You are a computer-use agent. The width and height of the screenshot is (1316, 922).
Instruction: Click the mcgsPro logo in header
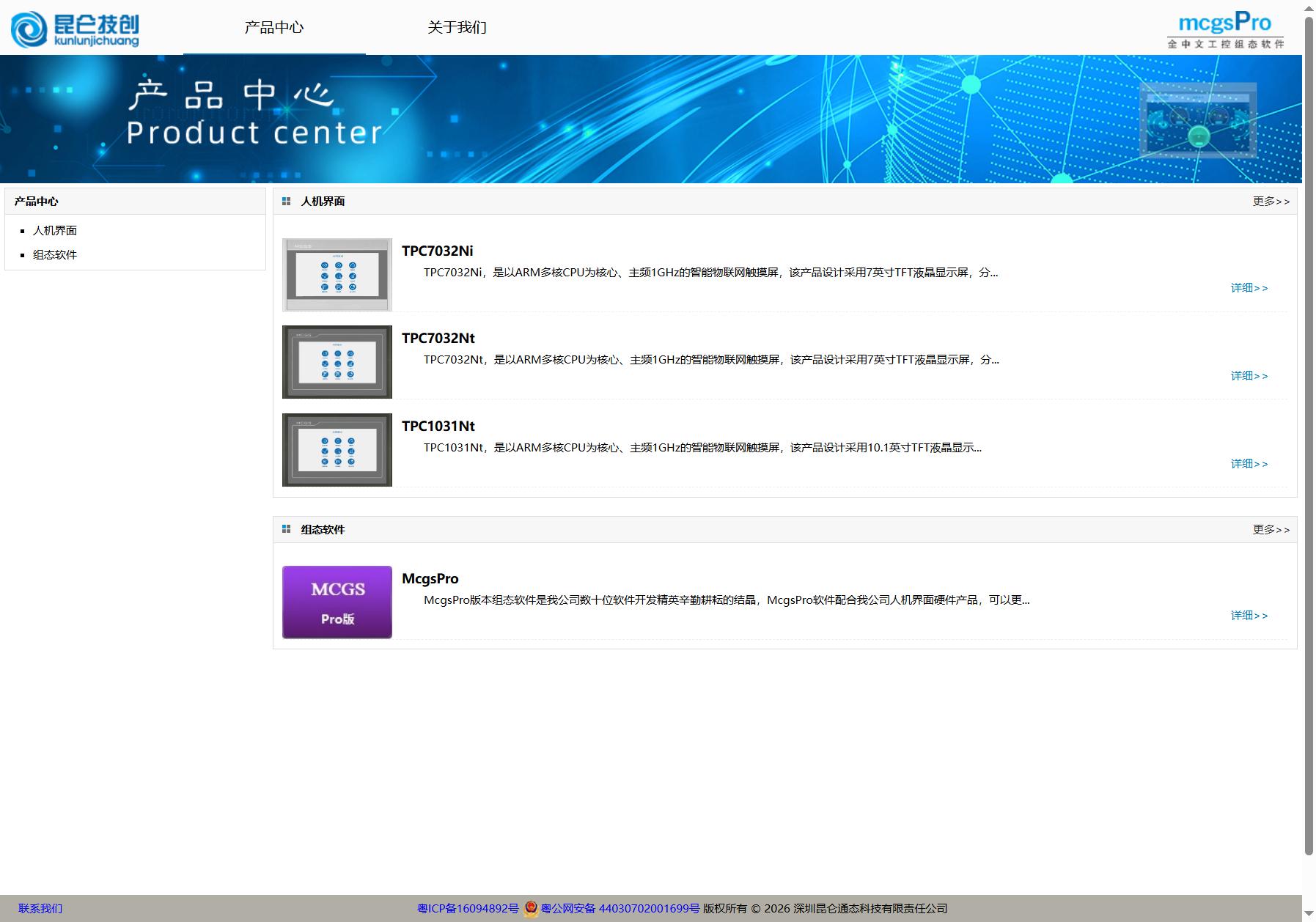click(1225, 29)
